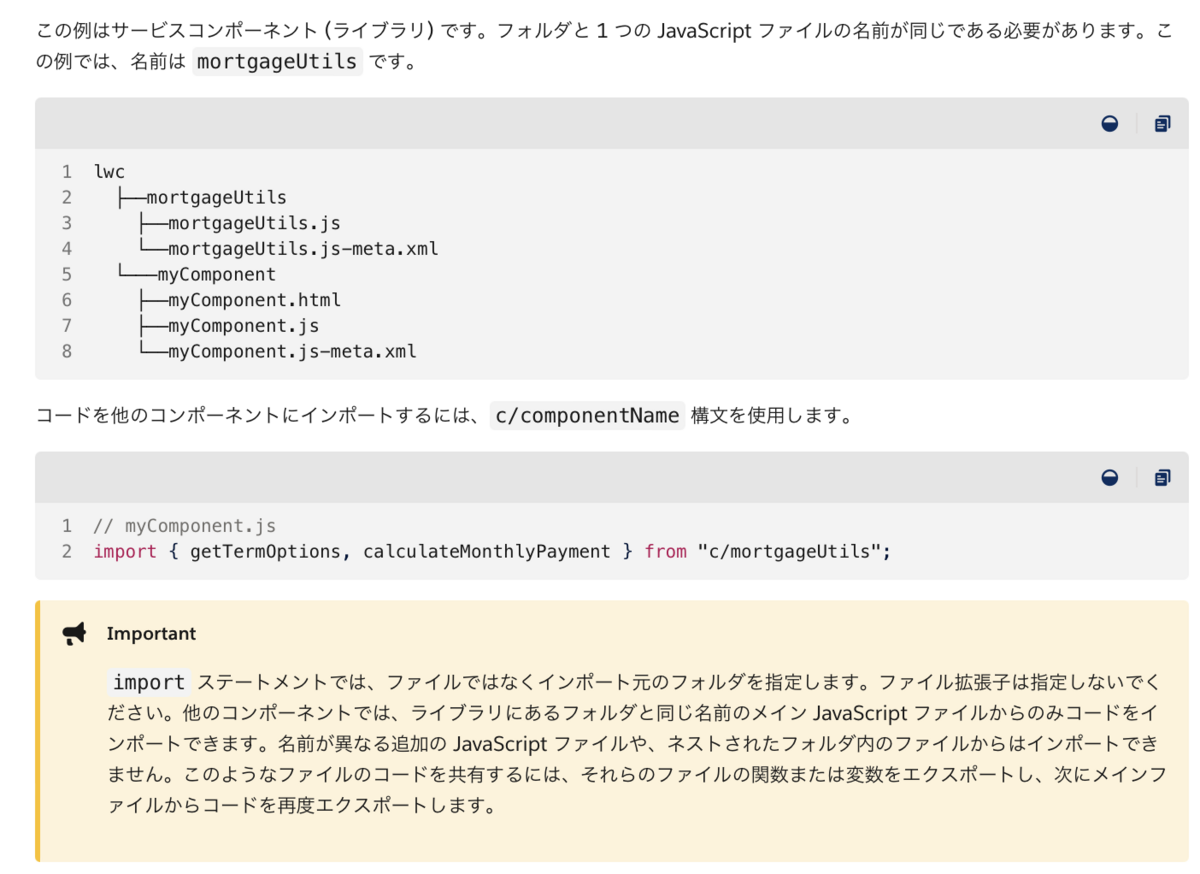
Task: Click the megaphone icon in the Important callout
Action: click(x=73, y=633)
